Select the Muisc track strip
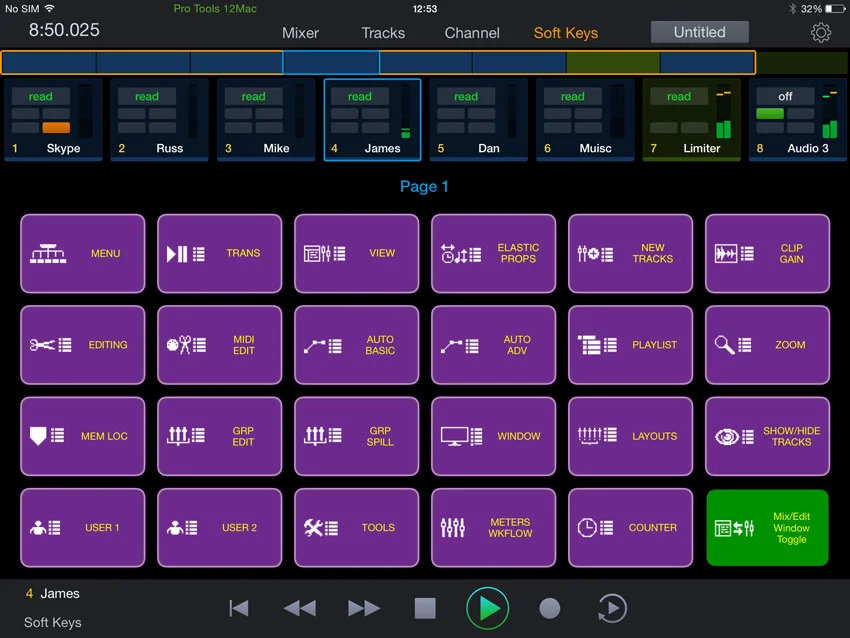Screen dimensions: 850x638 585,120
